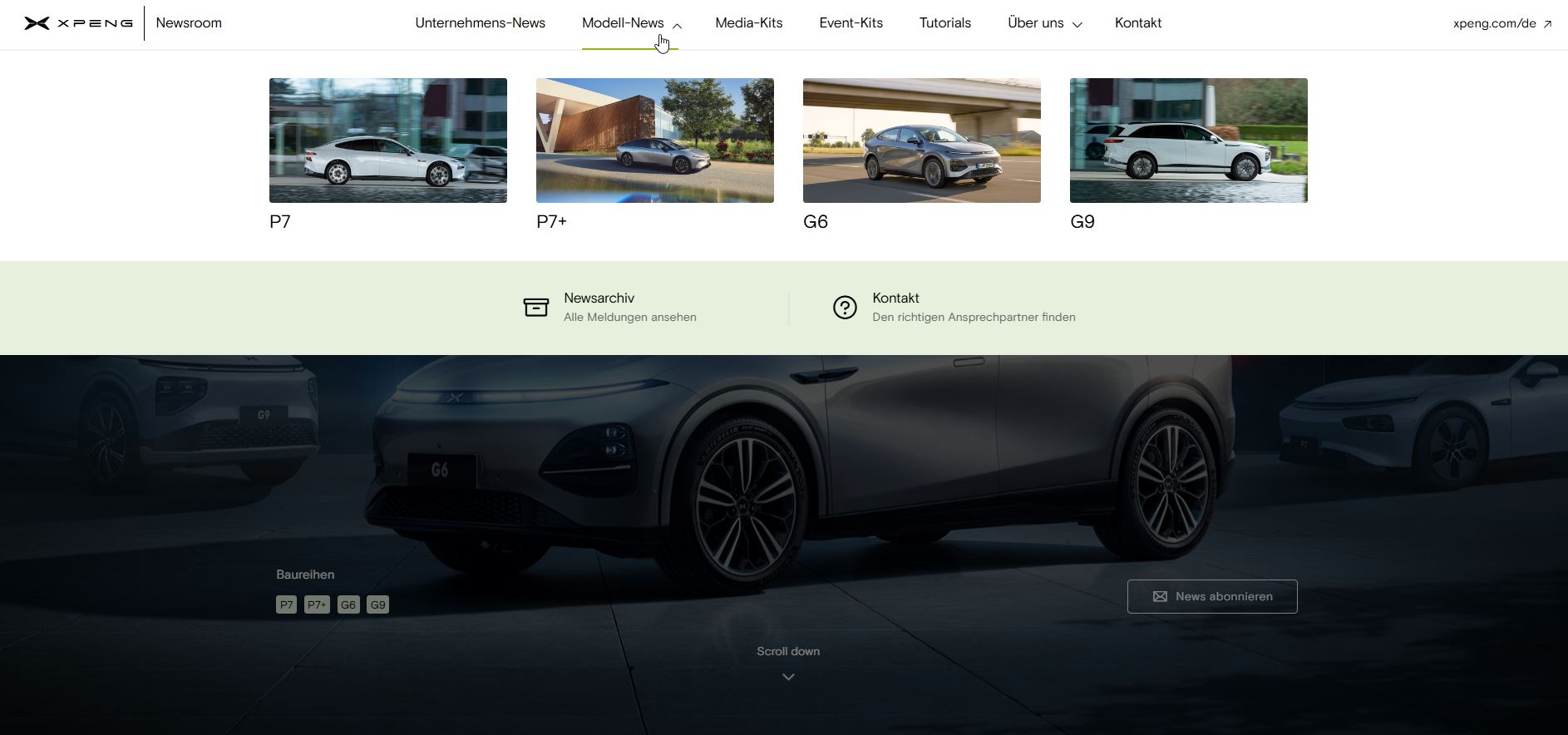Click the Newsroom link beside the logo
This screenshot has width=1568, height=735.
[189, 23]
